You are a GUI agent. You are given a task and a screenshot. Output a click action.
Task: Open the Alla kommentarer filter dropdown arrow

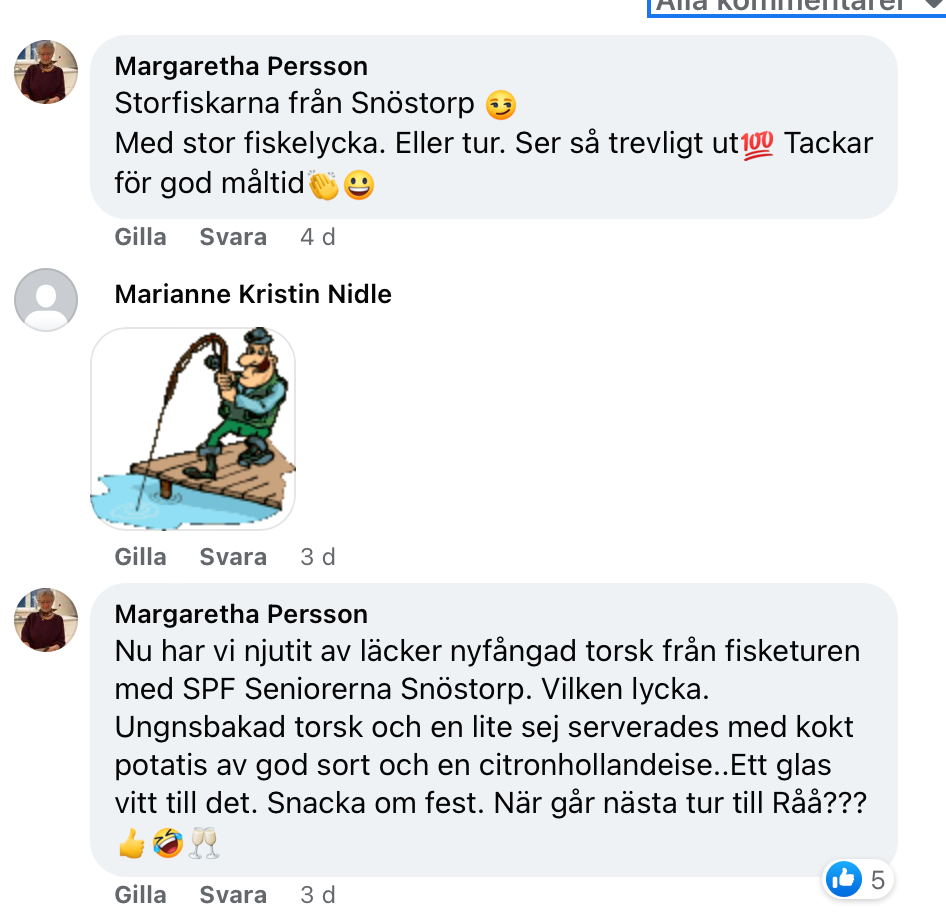coord(934,5)
